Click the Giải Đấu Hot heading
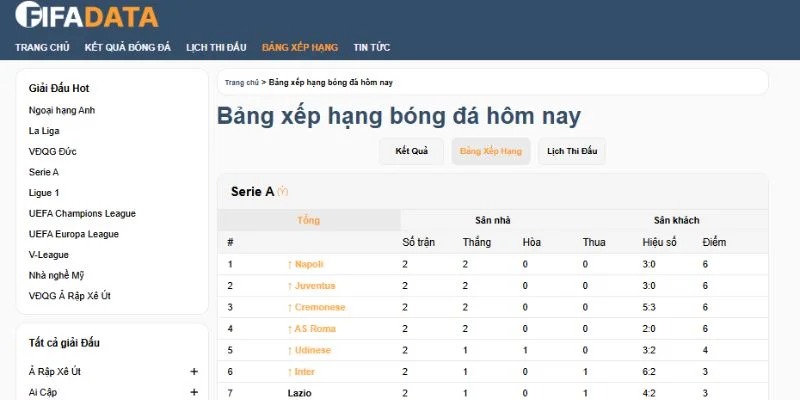Image resolution: width=800 pixels, height=400 pixels. pos(59,88)
